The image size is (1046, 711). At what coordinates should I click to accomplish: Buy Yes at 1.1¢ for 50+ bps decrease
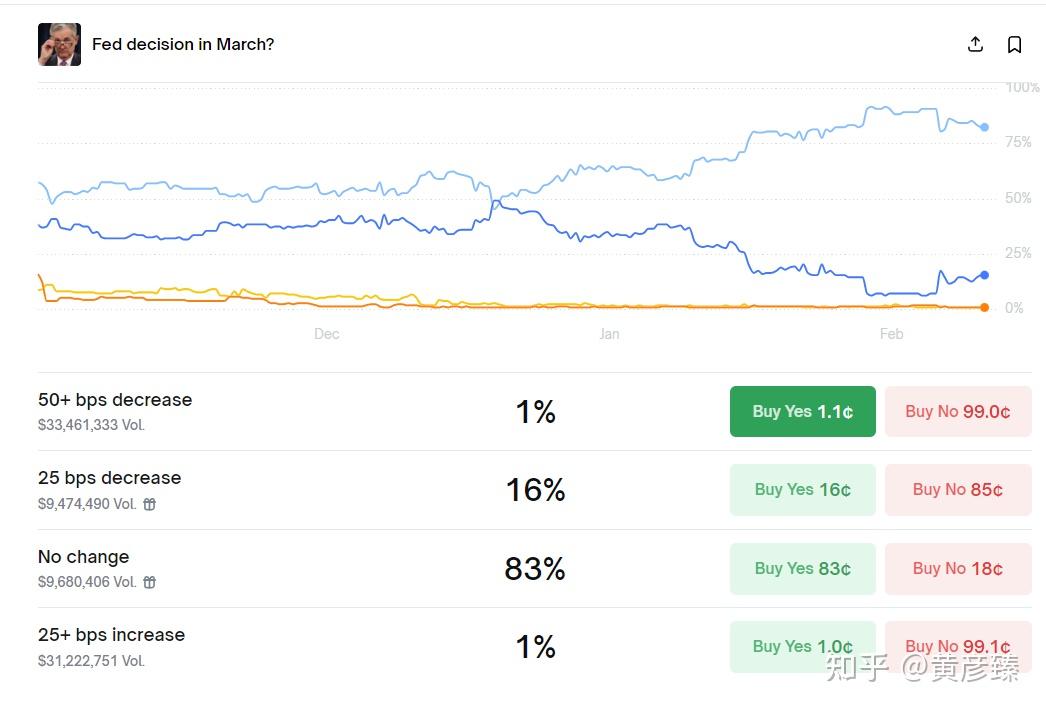pyautogui.click(x=802, y=411)
